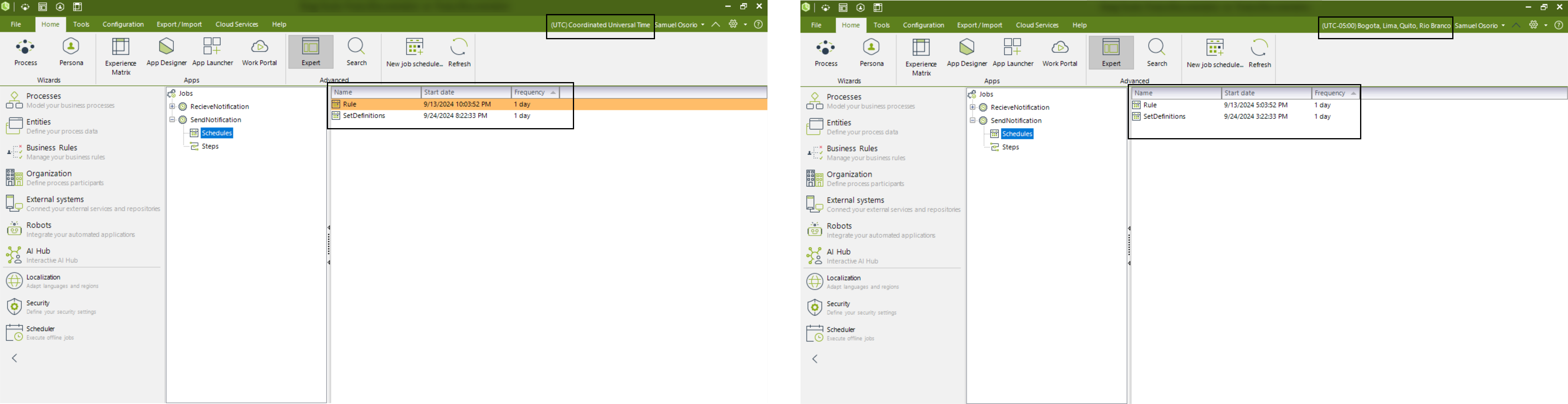Open Work Portal in the Bogota UTC-05:00 window
1568x404 pixels.
[x=1060, y=53]
